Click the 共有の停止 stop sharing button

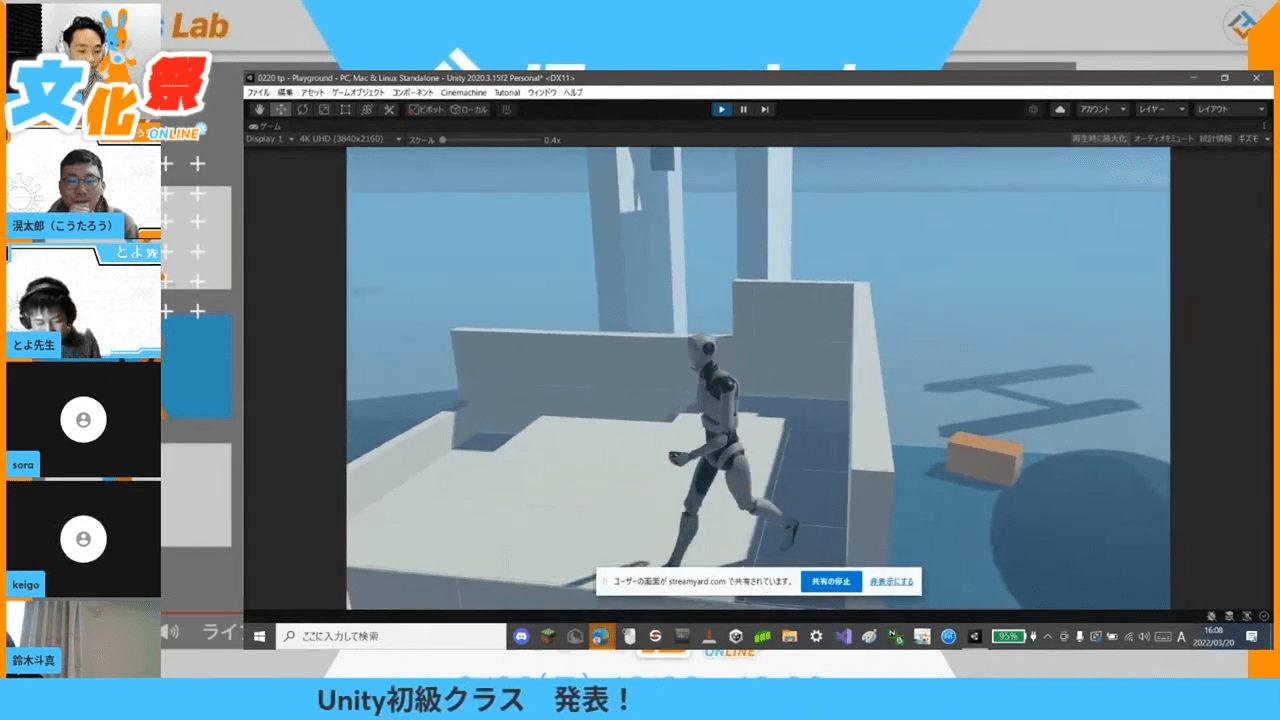point(831,581)
